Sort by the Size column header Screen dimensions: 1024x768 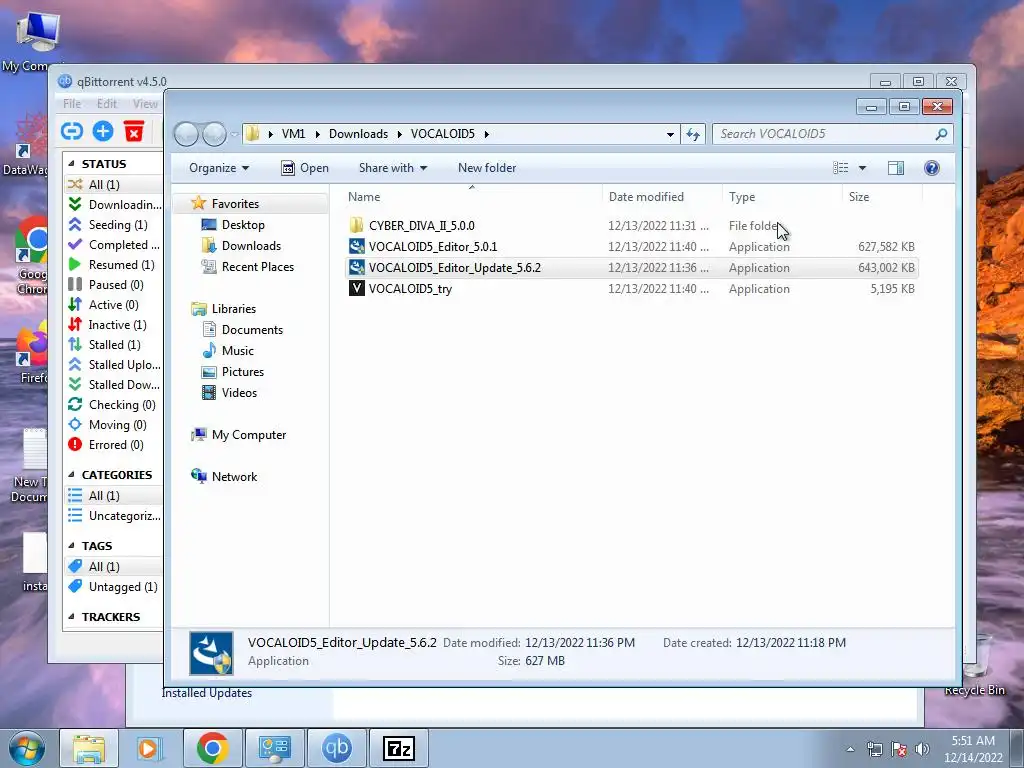859,197
